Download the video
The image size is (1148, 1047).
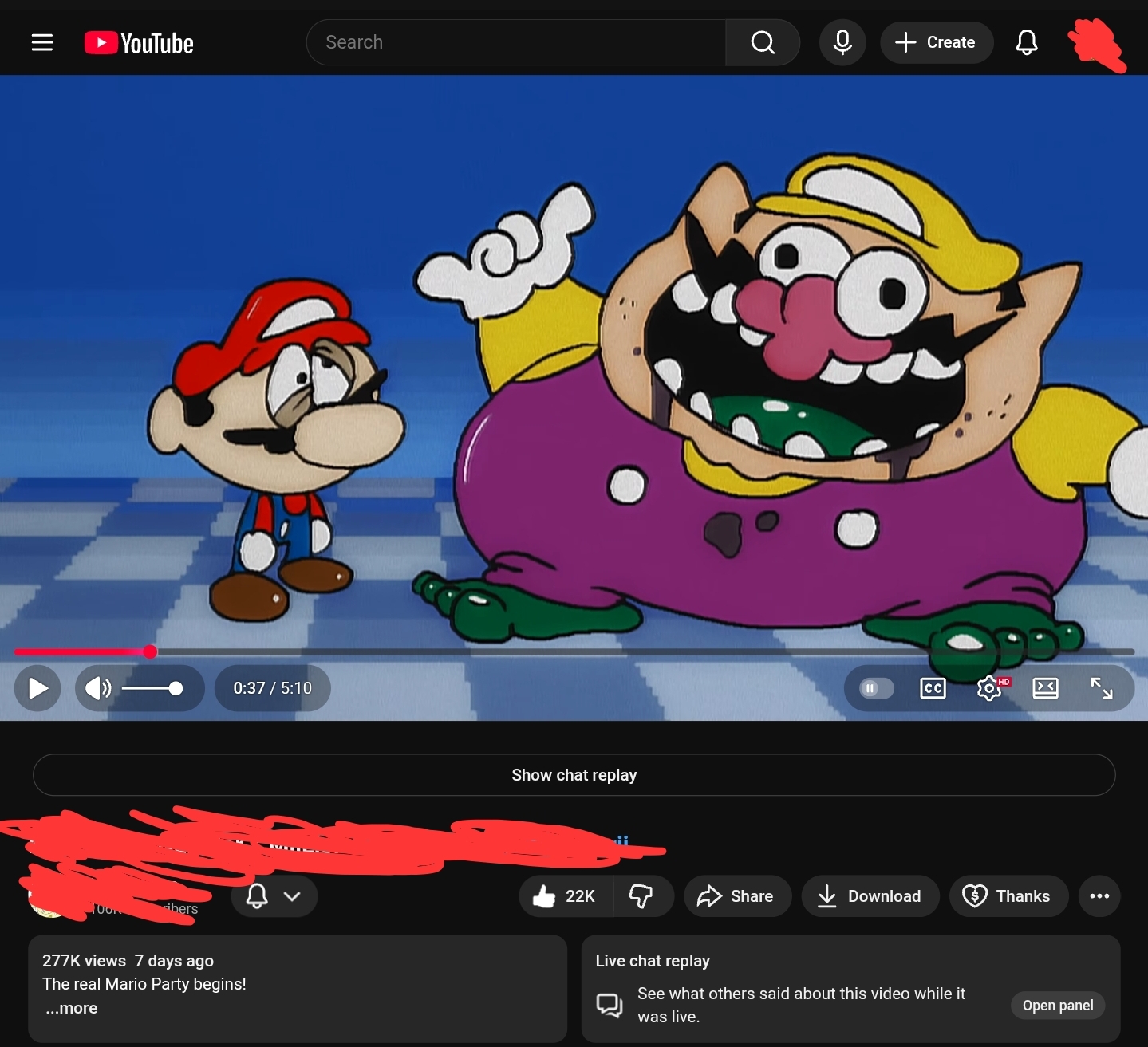click(x=870, y=896)
